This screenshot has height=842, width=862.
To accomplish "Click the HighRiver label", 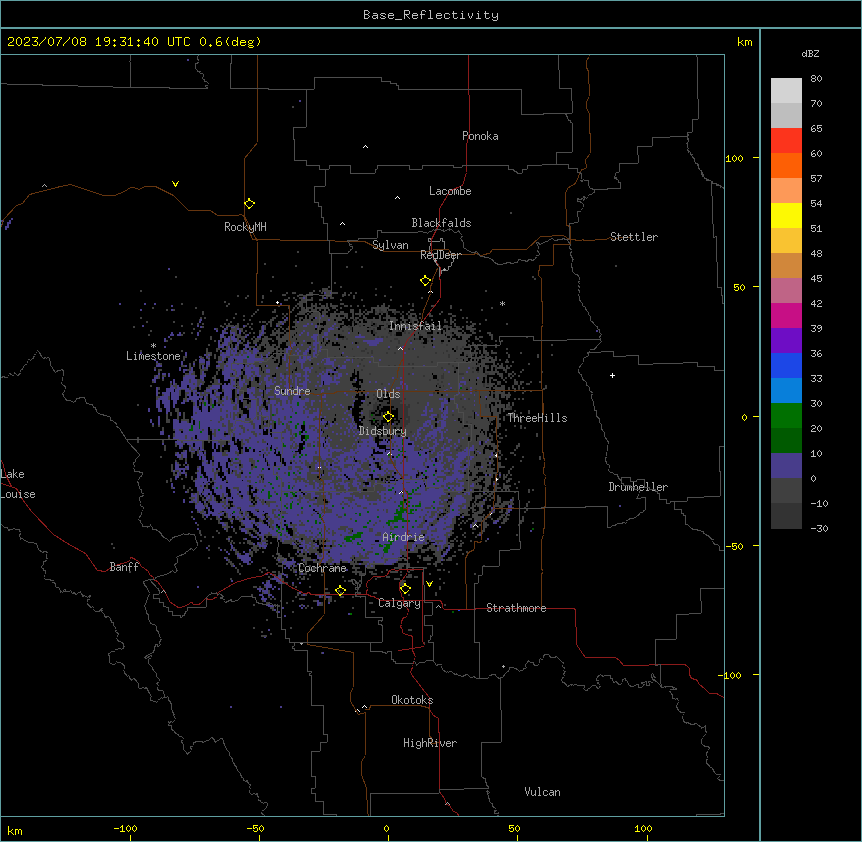I will (430, 743).
